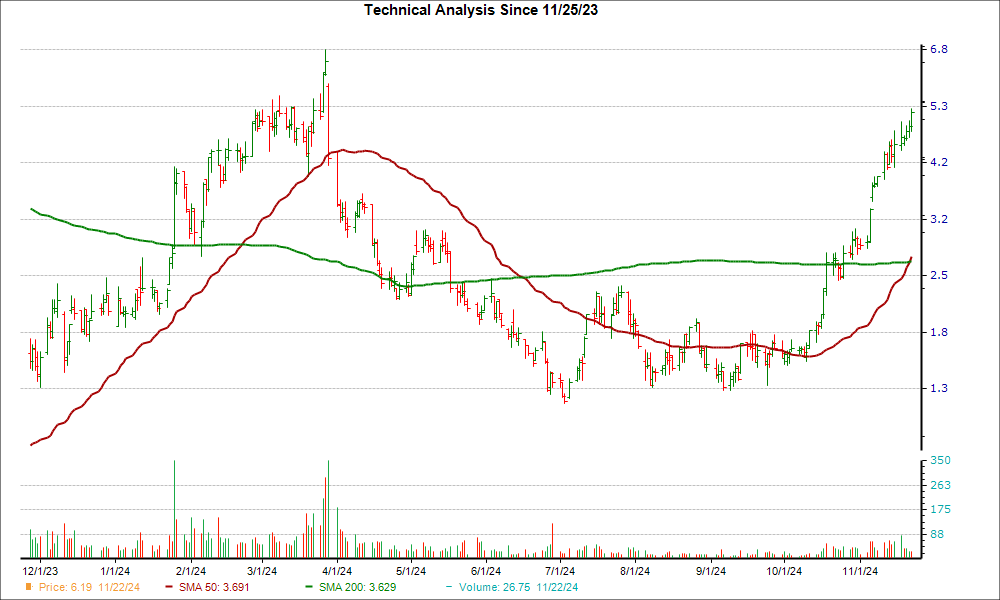Click the dark red SMA 50 legend line

(x=169, y=587)
